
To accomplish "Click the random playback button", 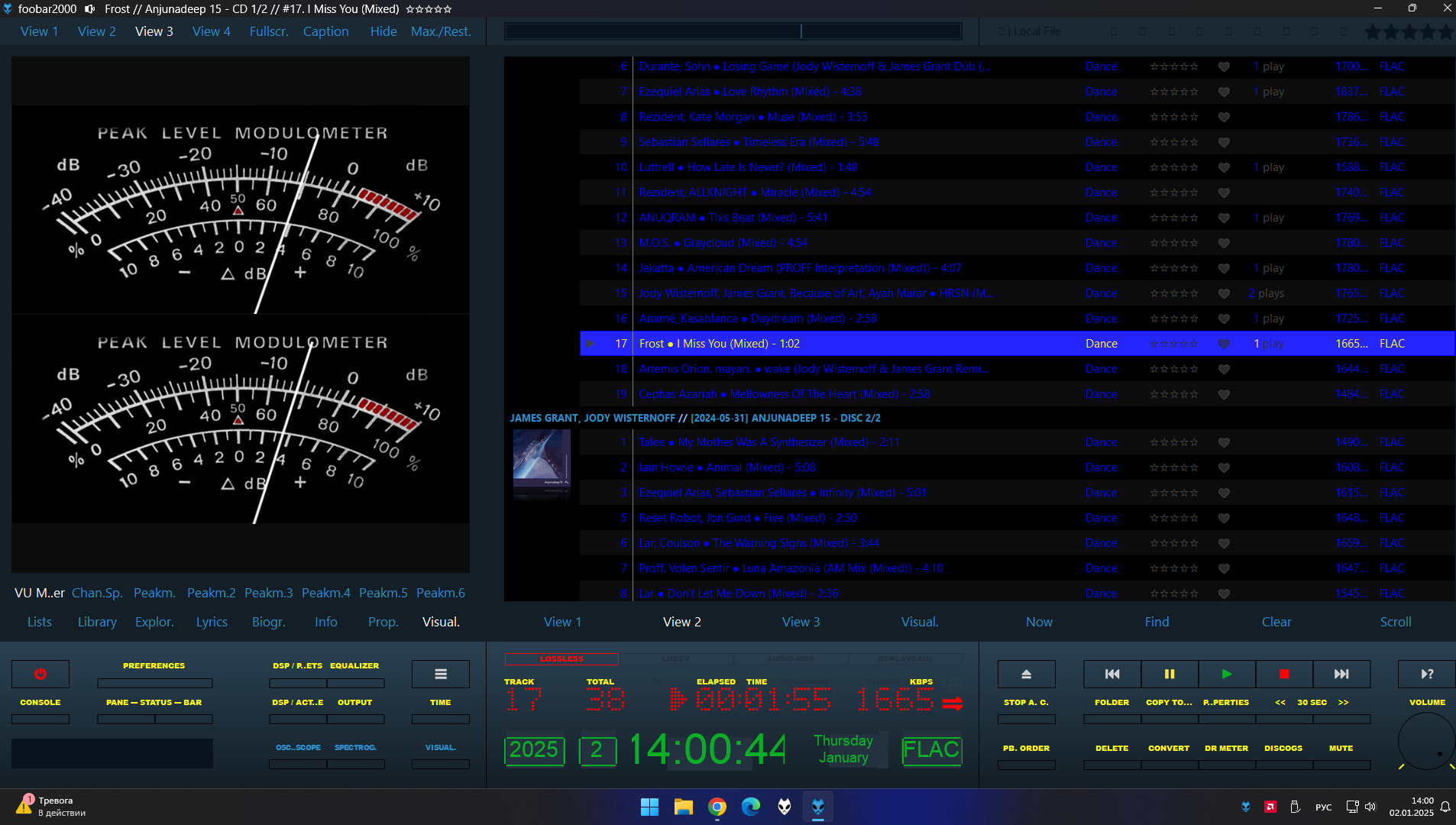I will click(x=1426, y=674).
